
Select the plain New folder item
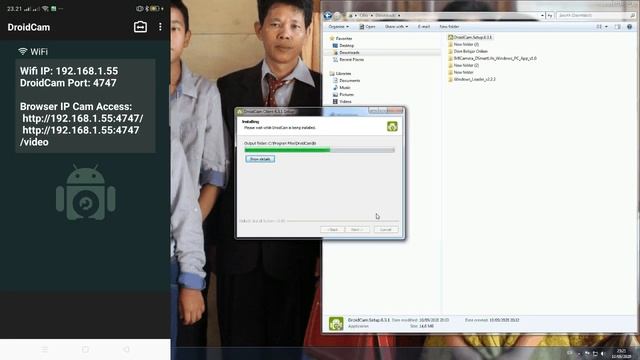pyautogui.click(x=461, y=72)
